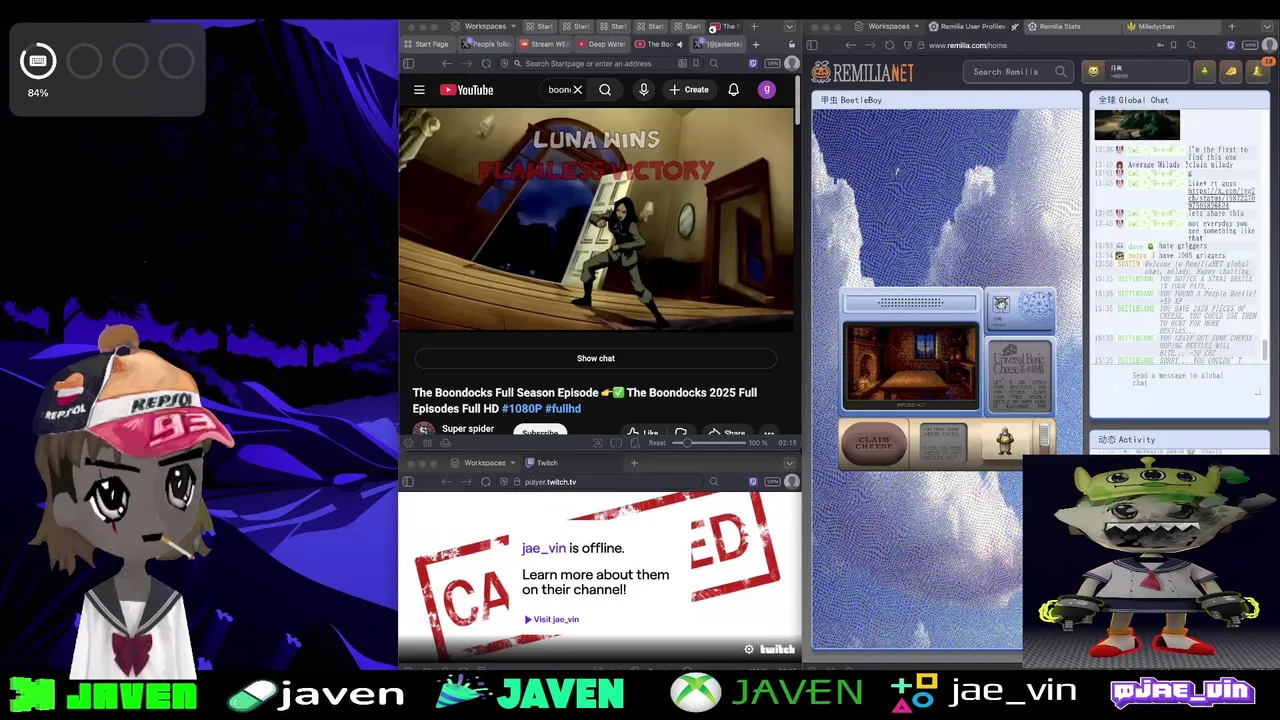This screenshot has height=720, width=1280.
Task: Add a new tab in Twitch window
Action: pos(634,462)
